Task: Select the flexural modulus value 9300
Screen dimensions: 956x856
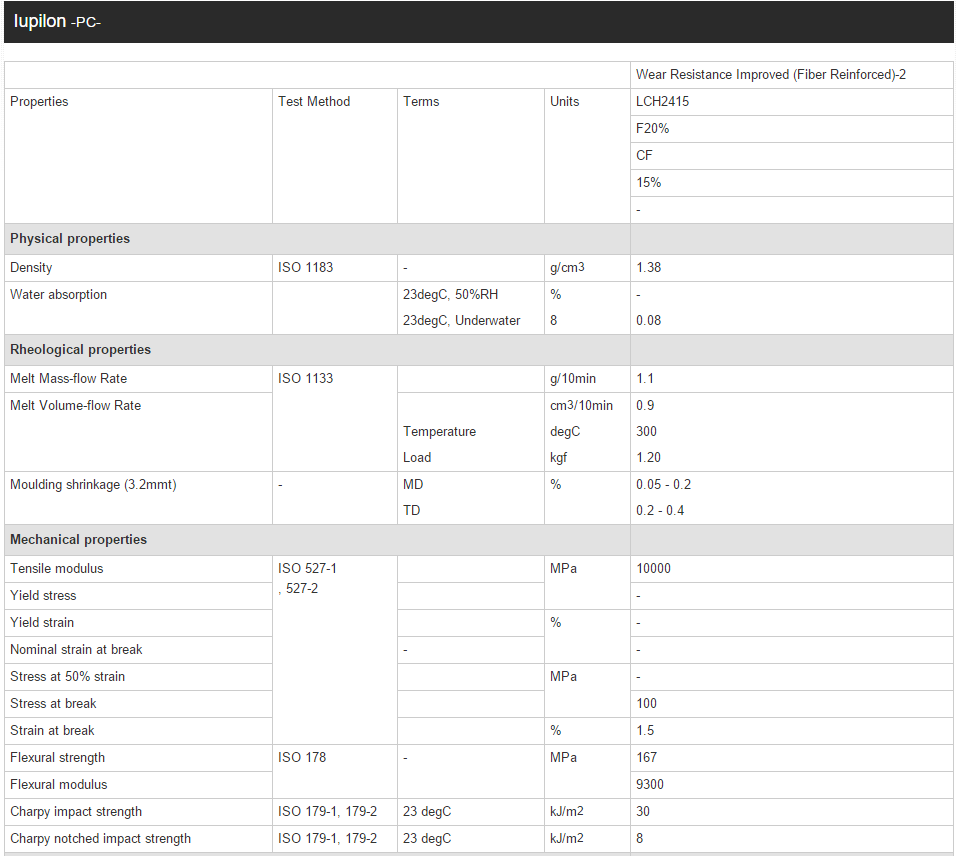Action: (650, 784)
